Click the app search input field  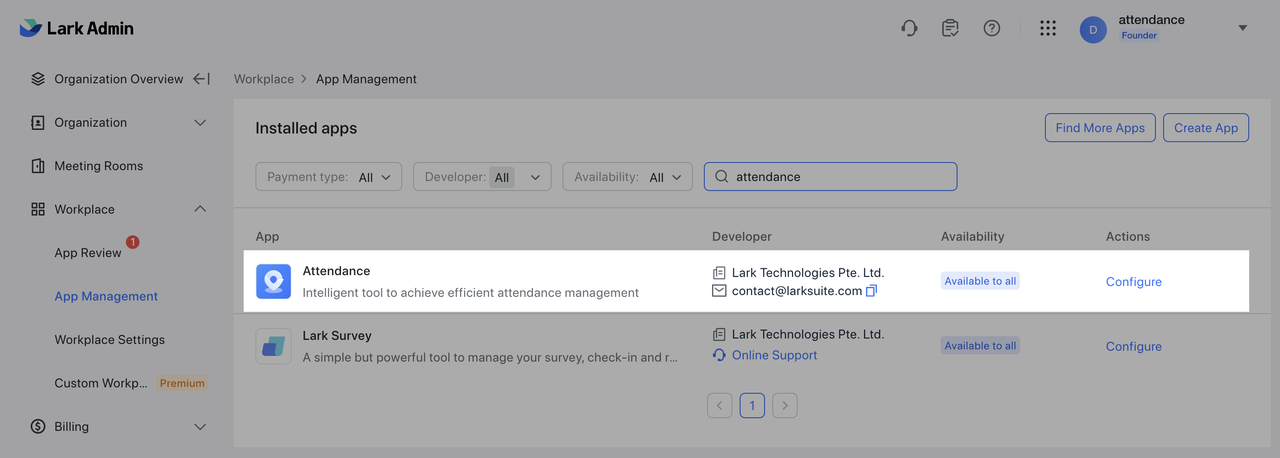(x=840, y=177)
